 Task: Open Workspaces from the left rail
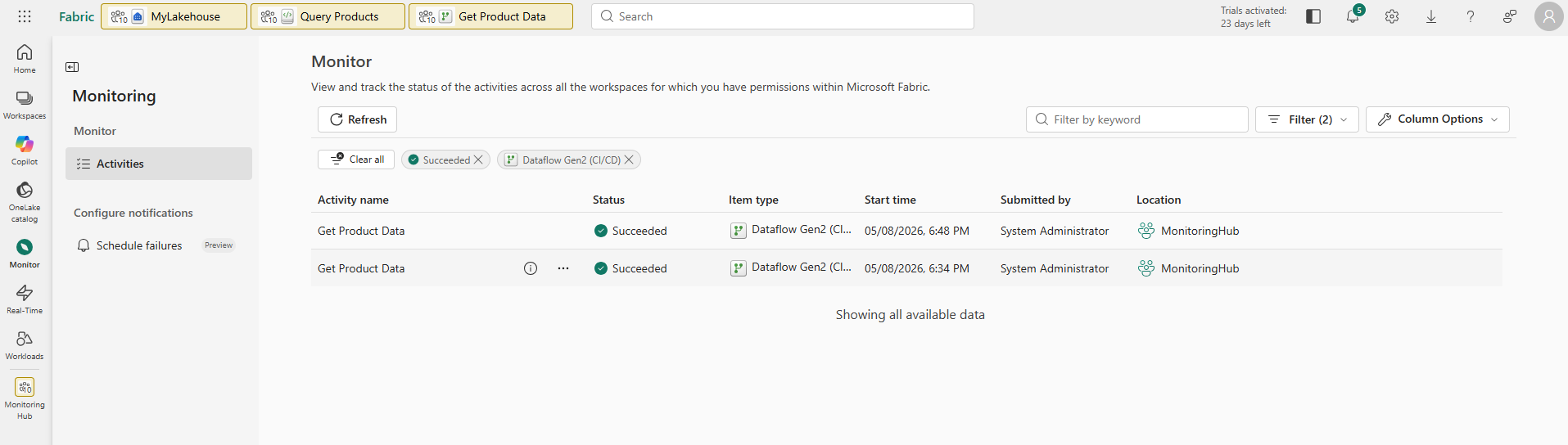tap(25, 105)
